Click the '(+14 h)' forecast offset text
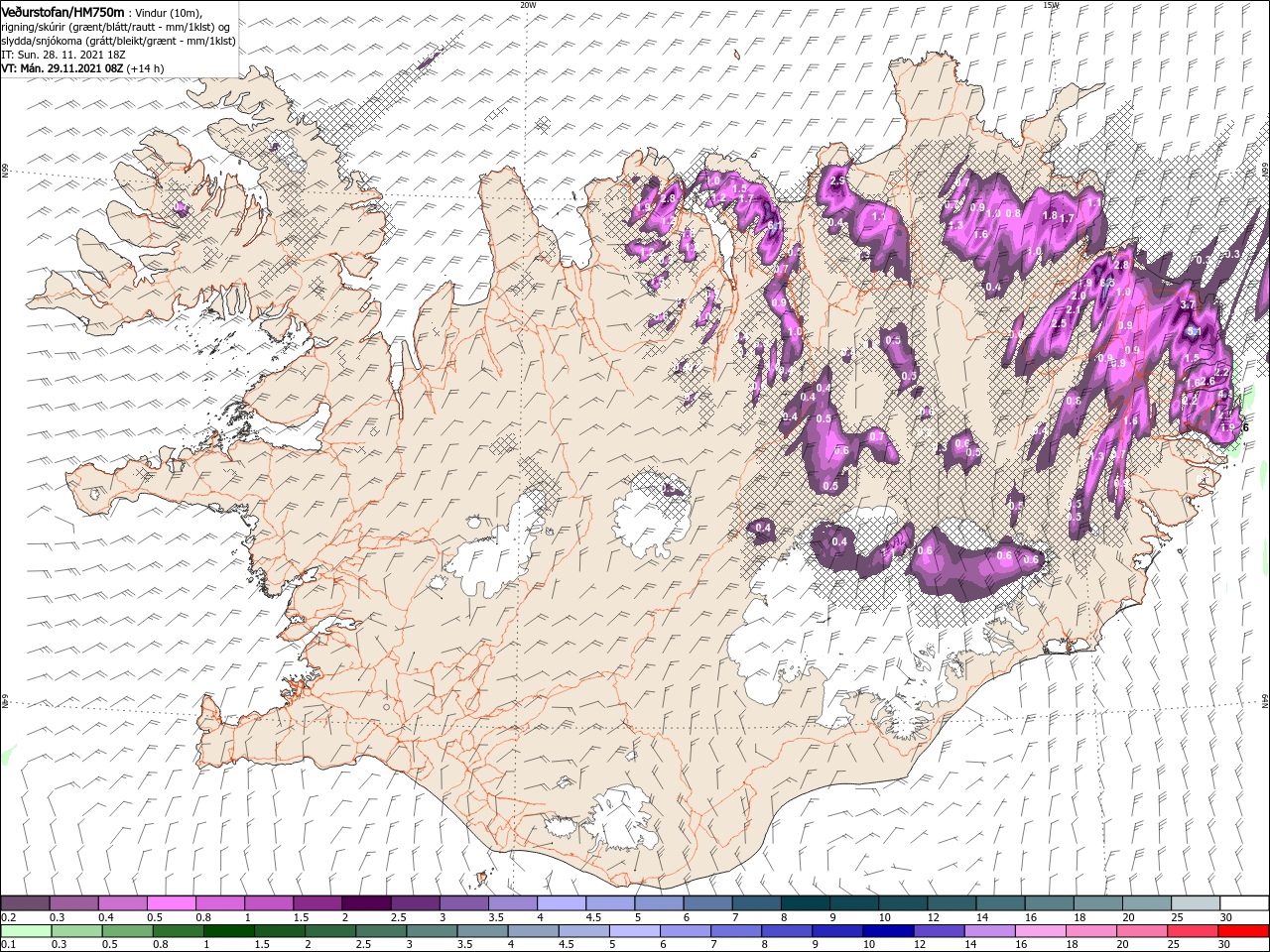Viewport: 1270px width, 952px height. click(146, 68)
